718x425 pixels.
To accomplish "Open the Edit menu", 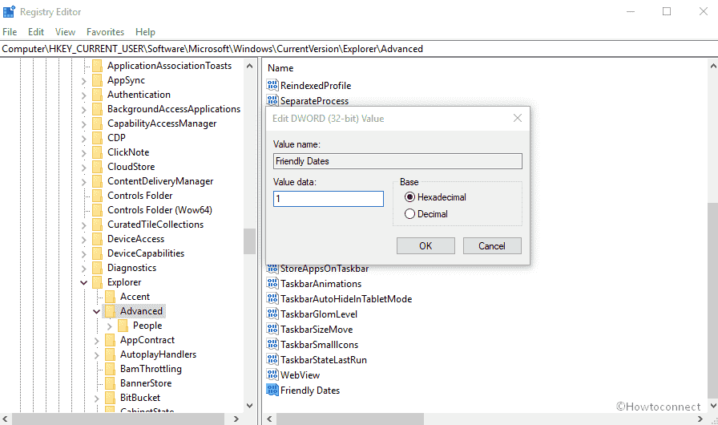I will (x=36, y=32).
